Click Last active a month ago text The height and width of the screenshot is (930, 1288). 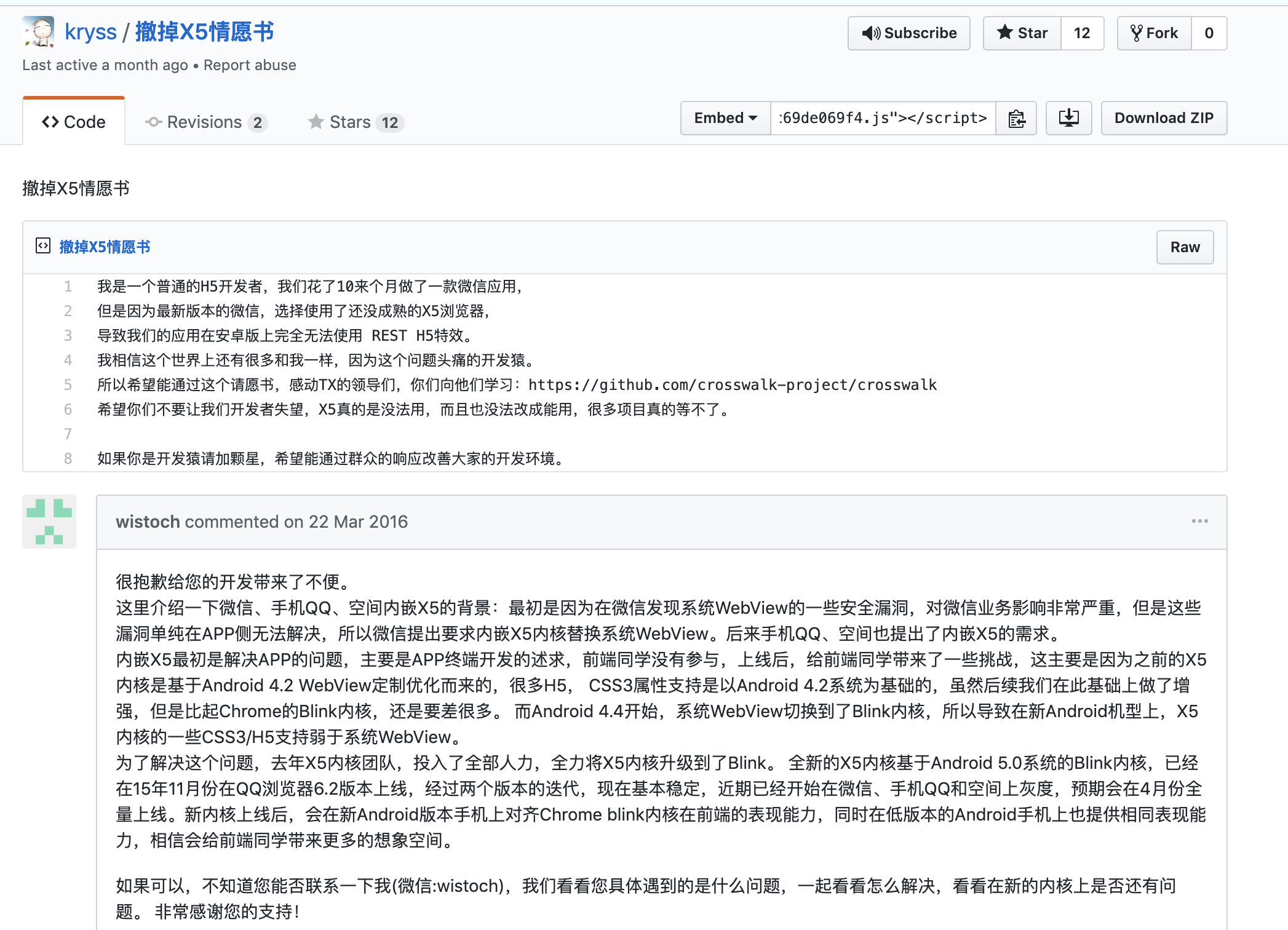point(105,65)
